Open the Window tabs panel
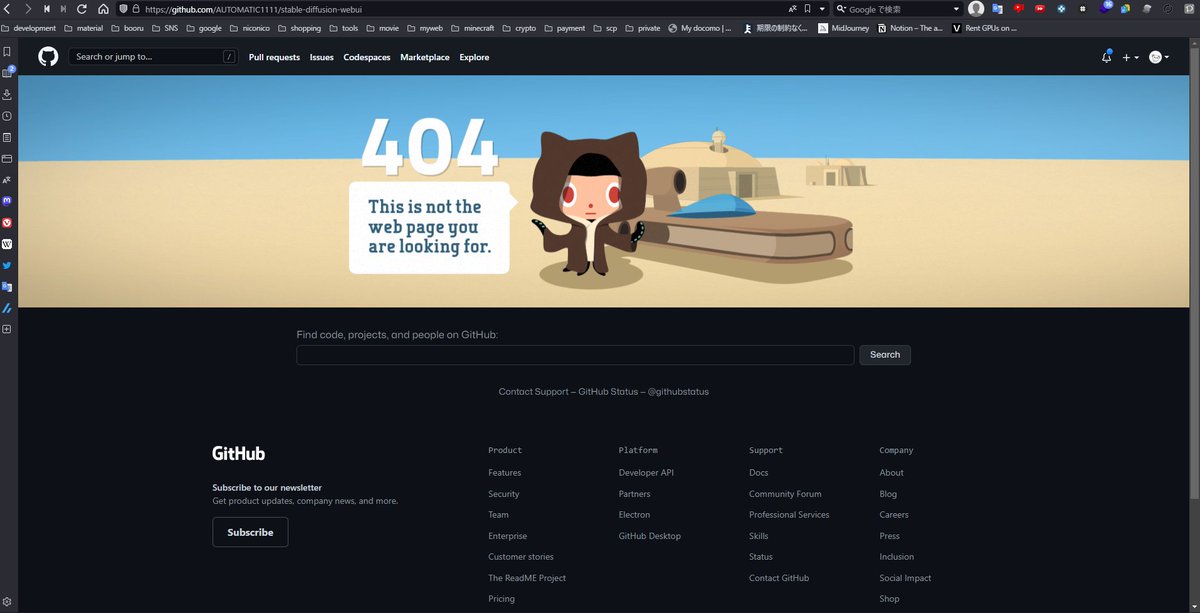 tap(7, 158)
